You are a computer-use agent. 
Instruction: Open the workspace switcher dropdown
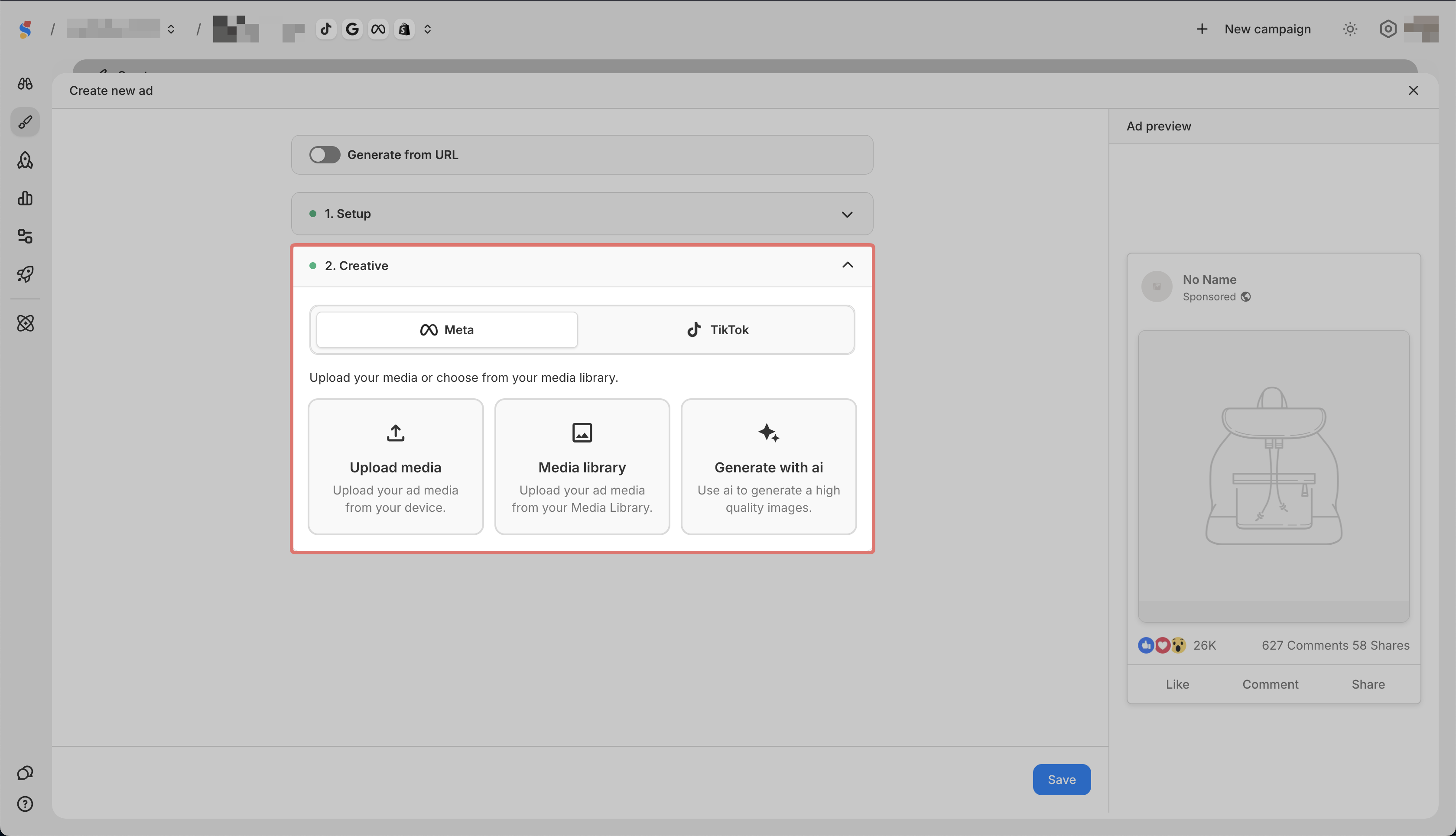[x=171, y=29]
